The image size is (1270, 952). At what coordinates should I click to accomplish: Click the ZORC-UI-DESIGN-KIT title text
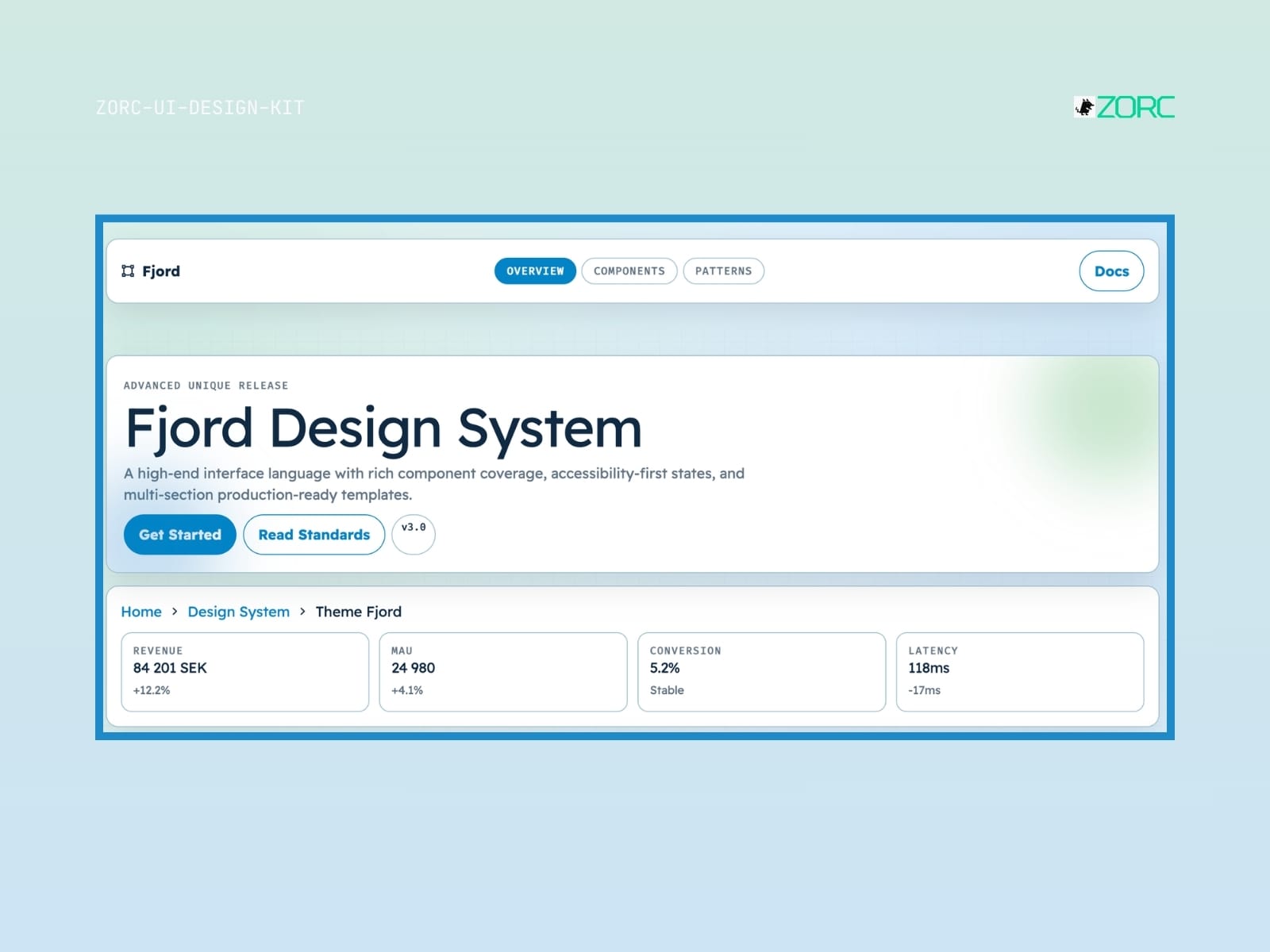point(200,108)
